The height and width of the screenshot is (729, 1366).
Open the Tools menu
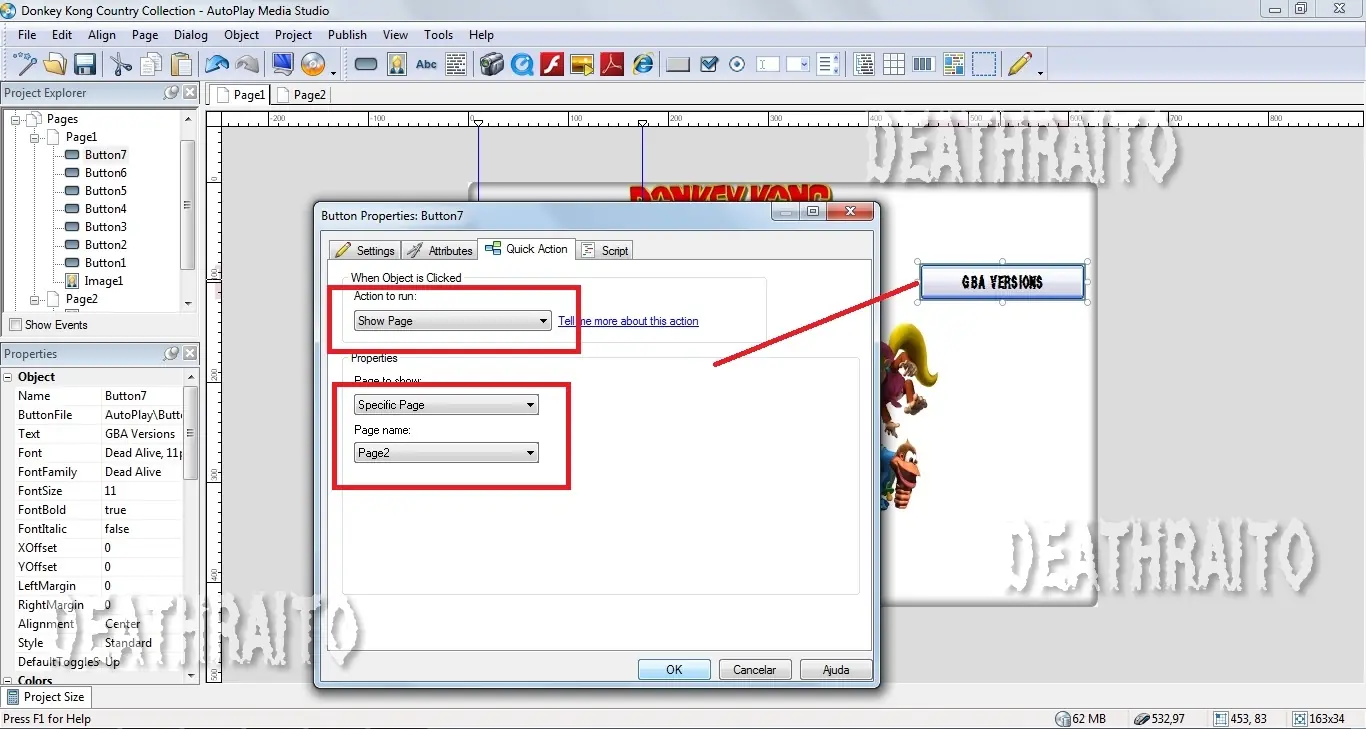coord(438,35)
